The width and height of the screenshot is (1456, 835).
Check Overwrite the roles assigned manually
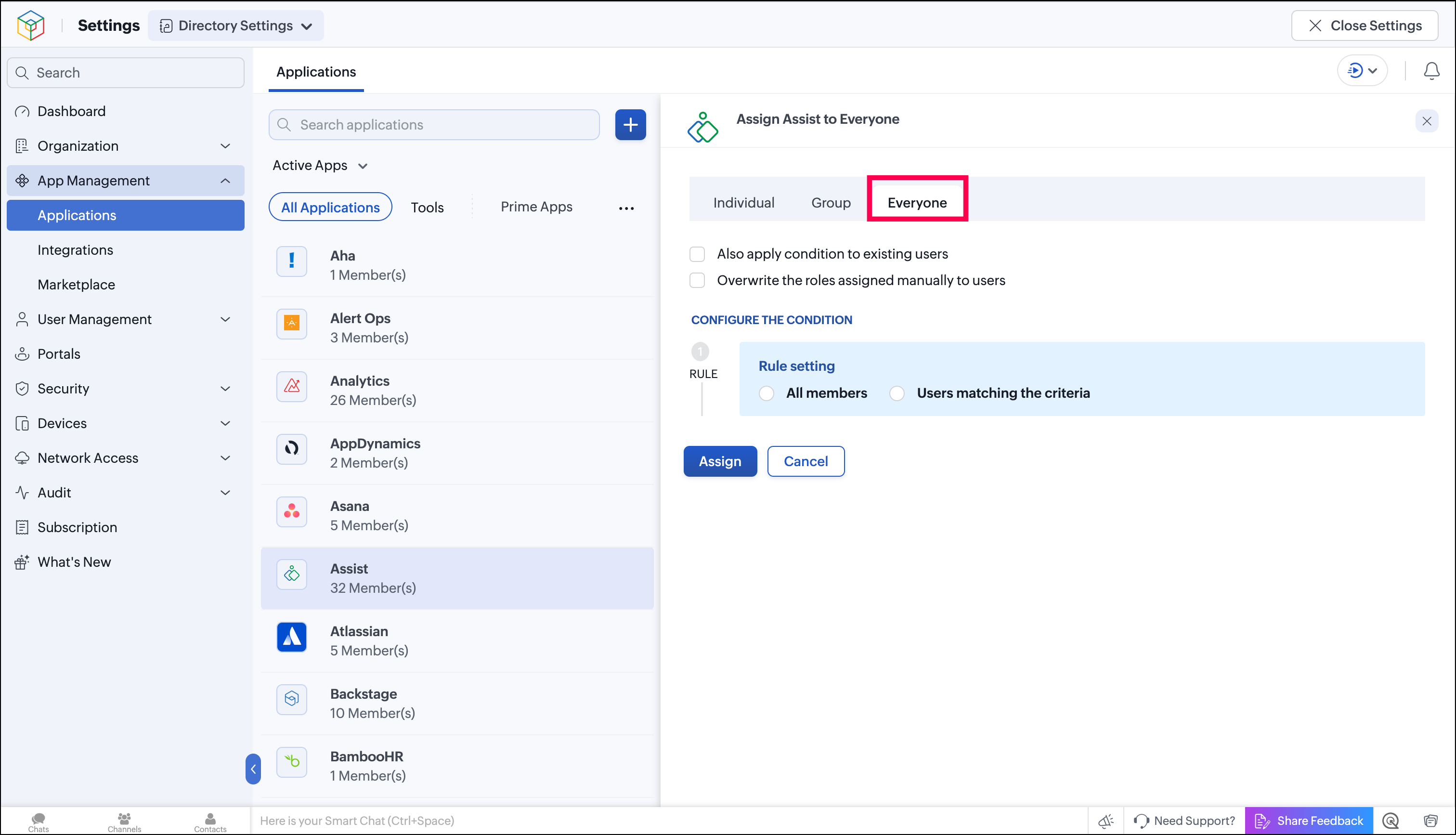coord(697,280)
